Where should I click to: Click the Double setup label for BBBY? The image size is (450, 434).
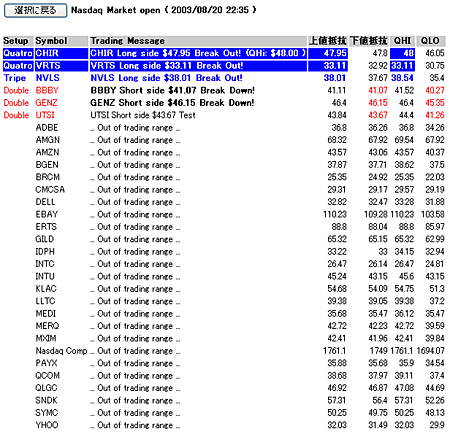click(x=16, y=90)
